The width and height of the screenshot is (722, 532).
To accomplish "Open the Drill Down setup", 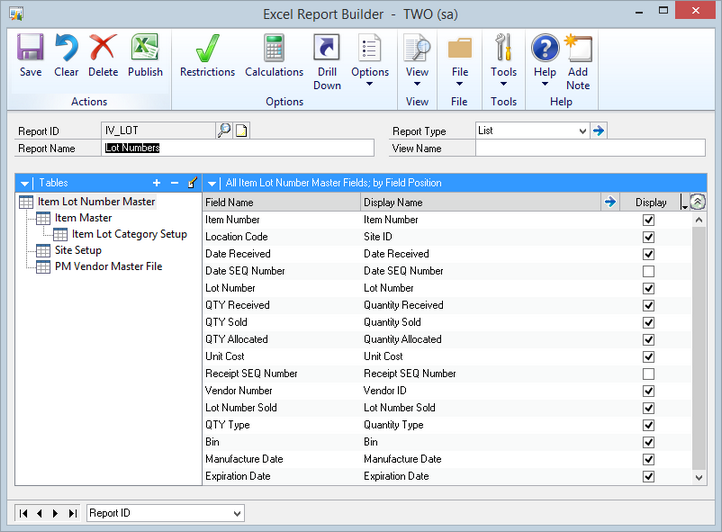I will point(327,47).
